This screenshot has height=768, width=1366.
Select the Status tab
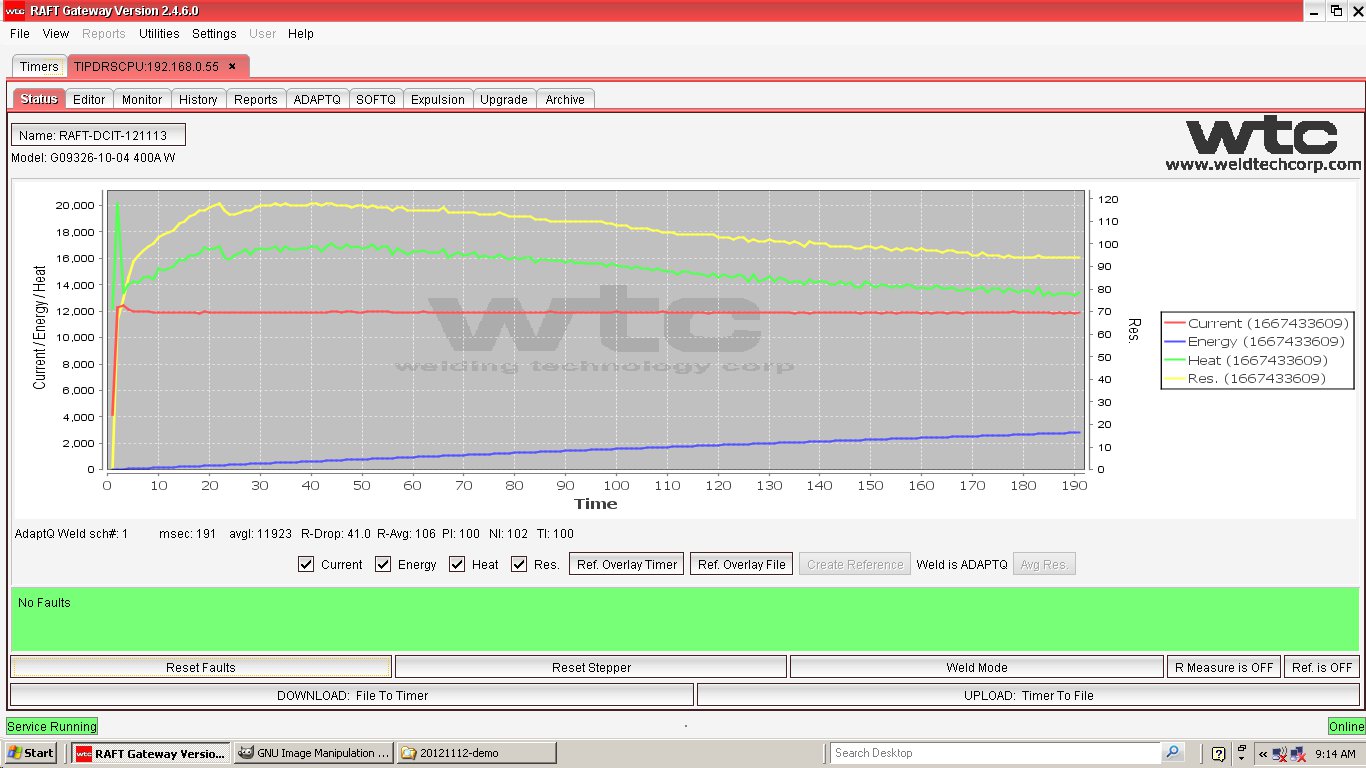point(39,99)
